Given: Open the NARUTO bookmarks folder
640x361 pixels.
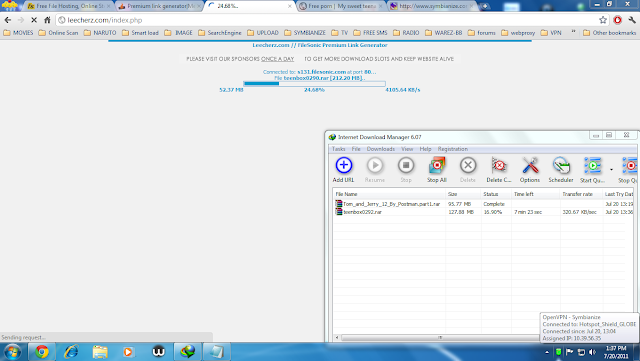Looking at the screenshot, I should point(100,33).
